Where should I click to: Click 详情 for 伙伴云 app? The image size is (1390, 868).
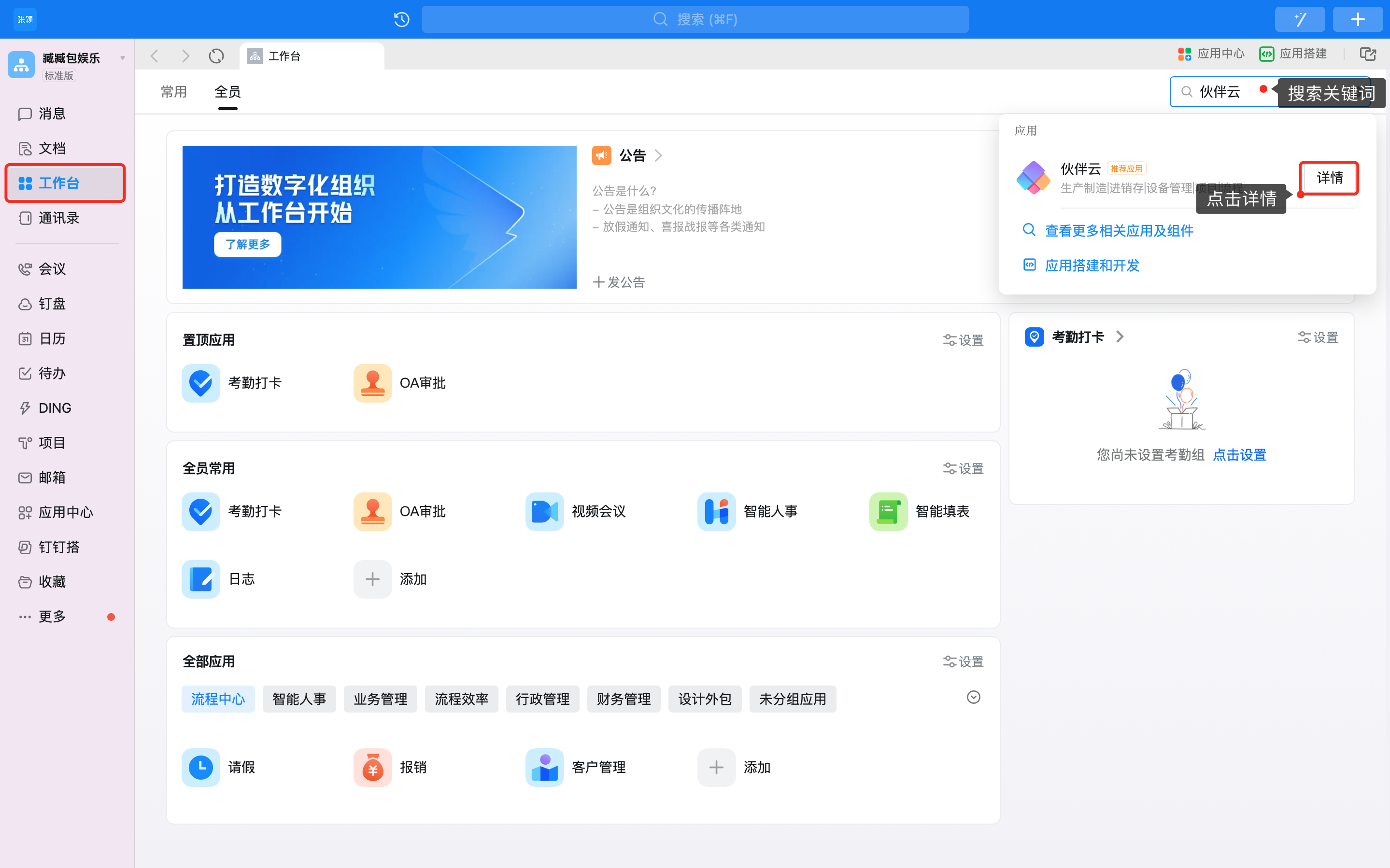(1329, 178)
